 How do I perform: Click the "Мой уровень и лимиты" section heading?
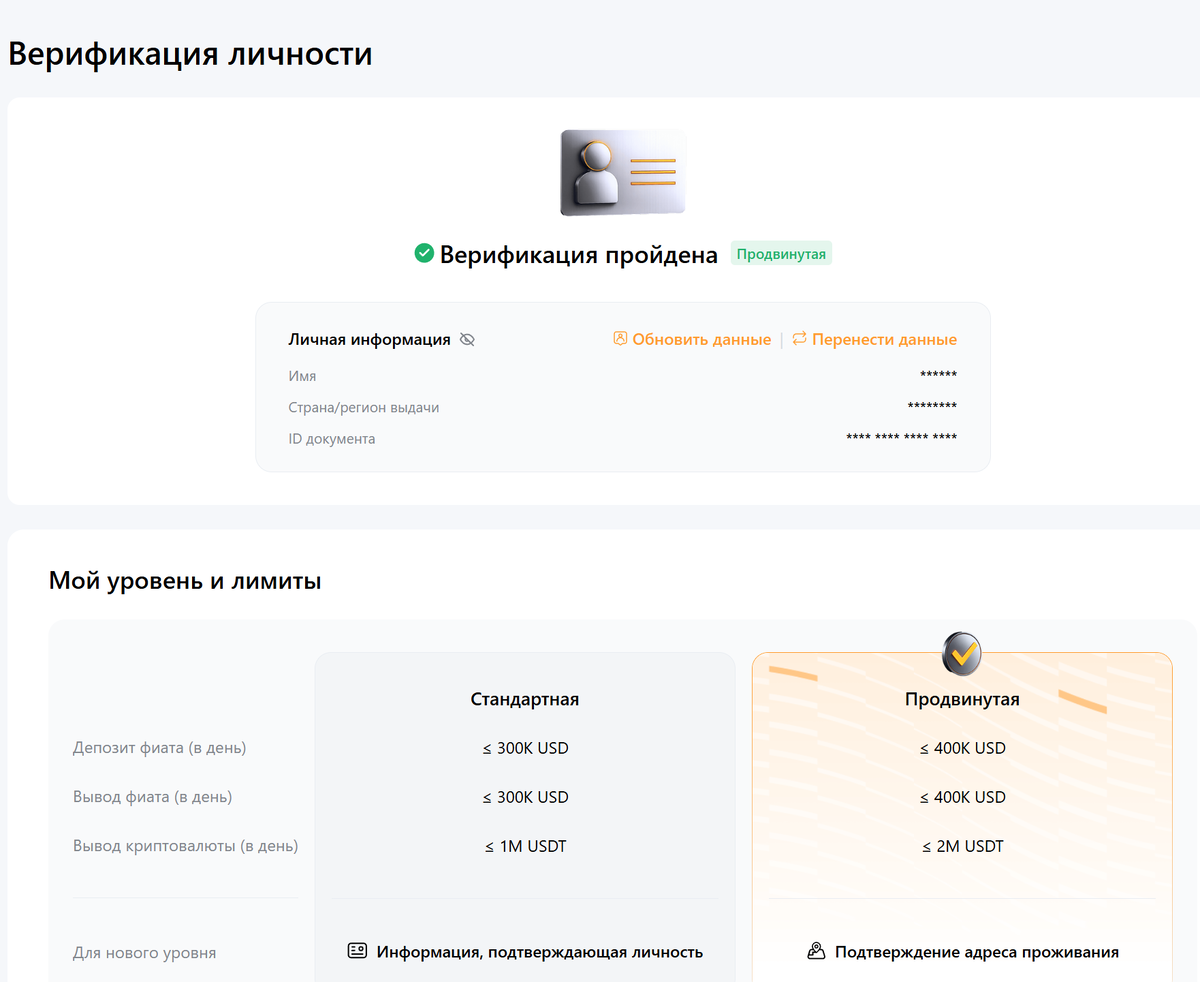pos(184,581)
